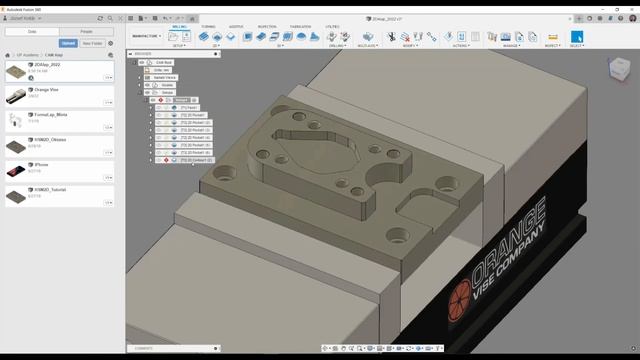Refresh the data panel
Viewport: 640px width, 360px height.
(x=100, y=18)
